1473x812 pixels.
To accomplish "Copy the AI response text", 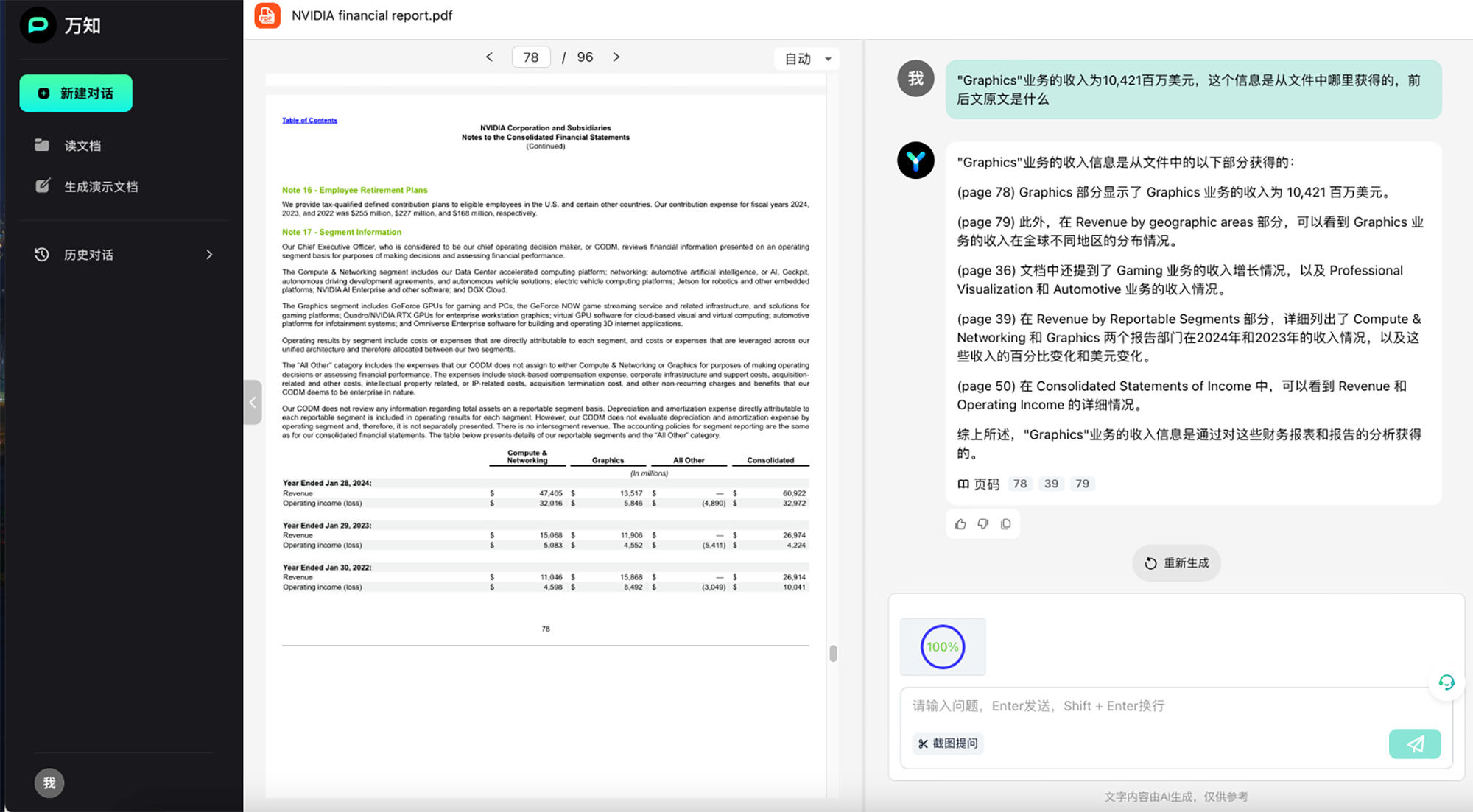I will coord(1006,524).
